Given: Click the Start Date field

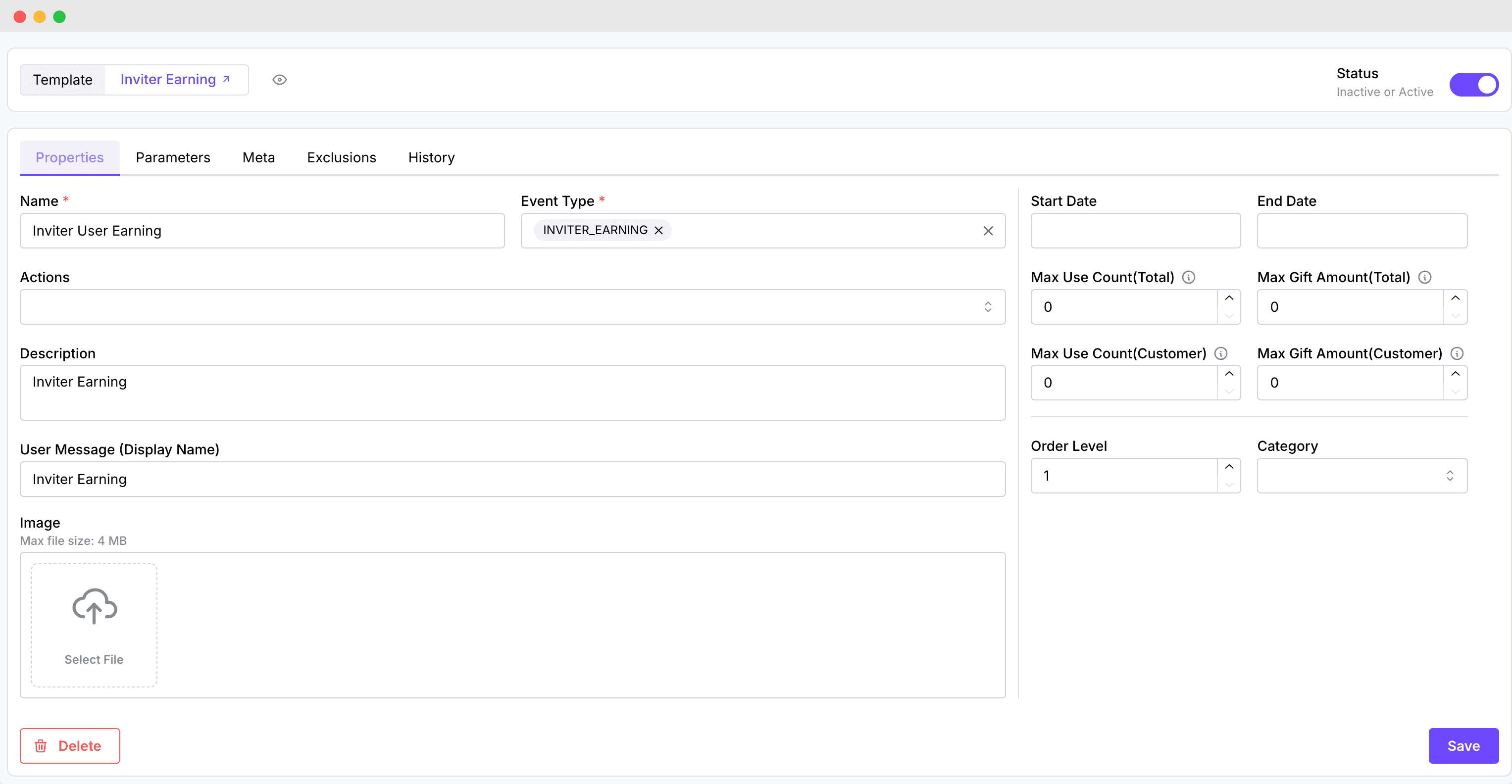Looking at the screenshot, I should pos(1135,231).
